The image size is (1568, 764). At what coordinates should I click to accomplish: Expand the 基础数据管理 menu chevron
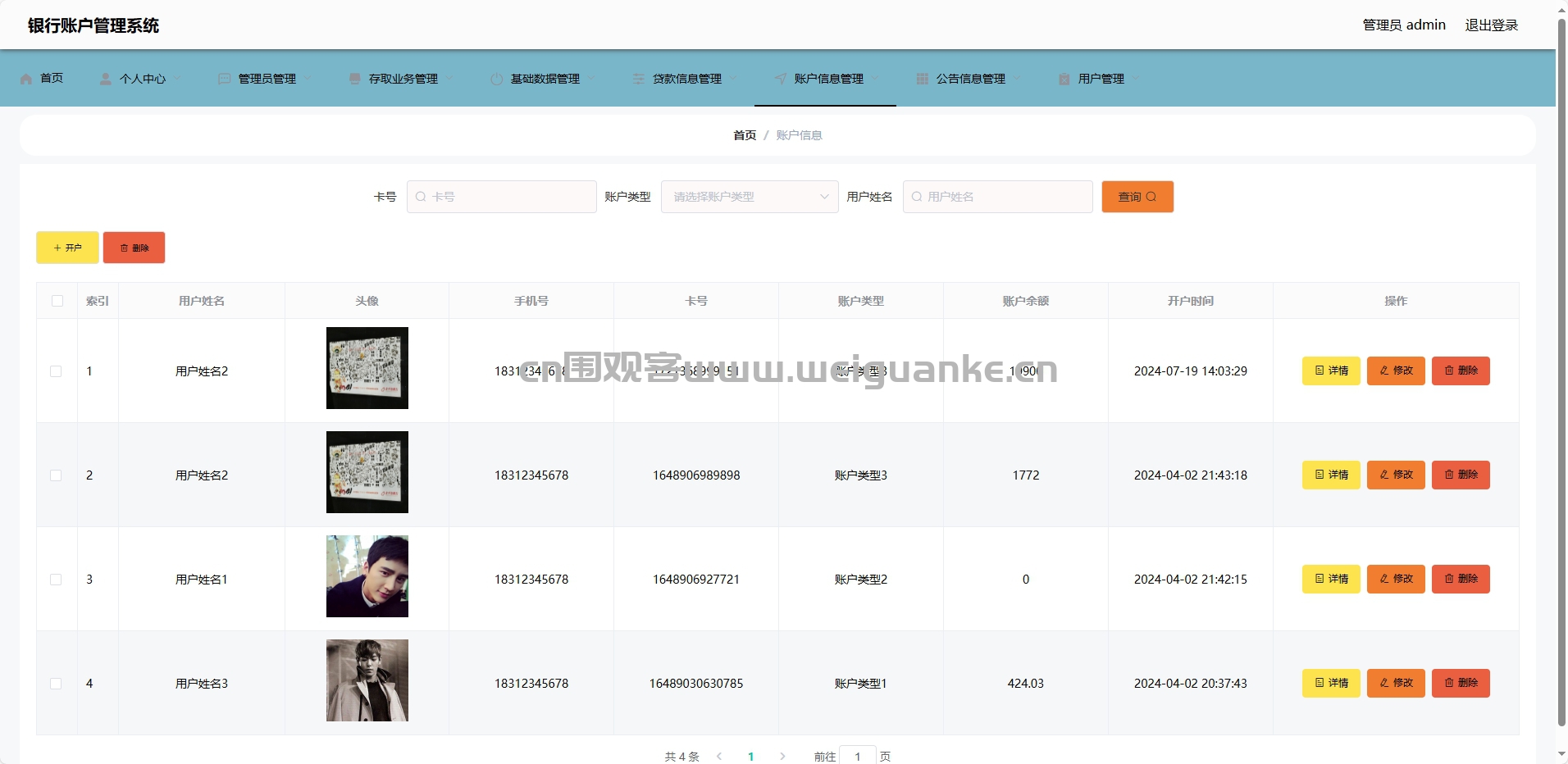coord(590,79)
